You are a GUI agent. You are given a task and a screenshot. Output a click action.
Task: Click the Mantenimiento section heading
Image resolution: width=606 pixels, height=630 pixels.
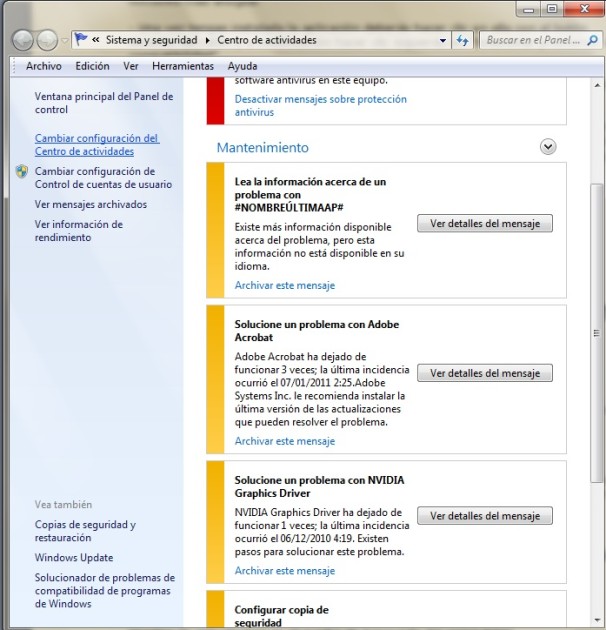click(263, 147)
